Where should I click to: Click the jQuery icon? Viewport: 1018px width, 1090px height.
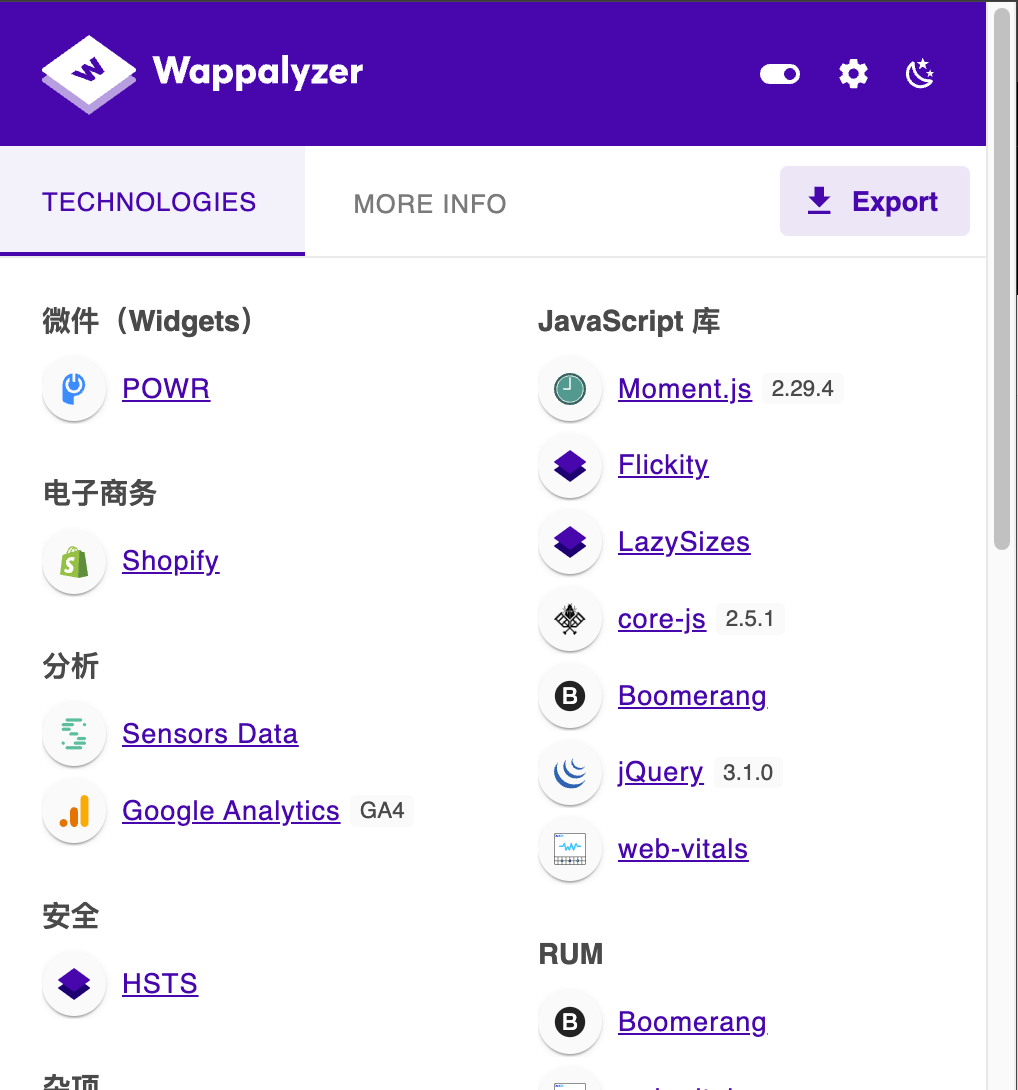569,773
